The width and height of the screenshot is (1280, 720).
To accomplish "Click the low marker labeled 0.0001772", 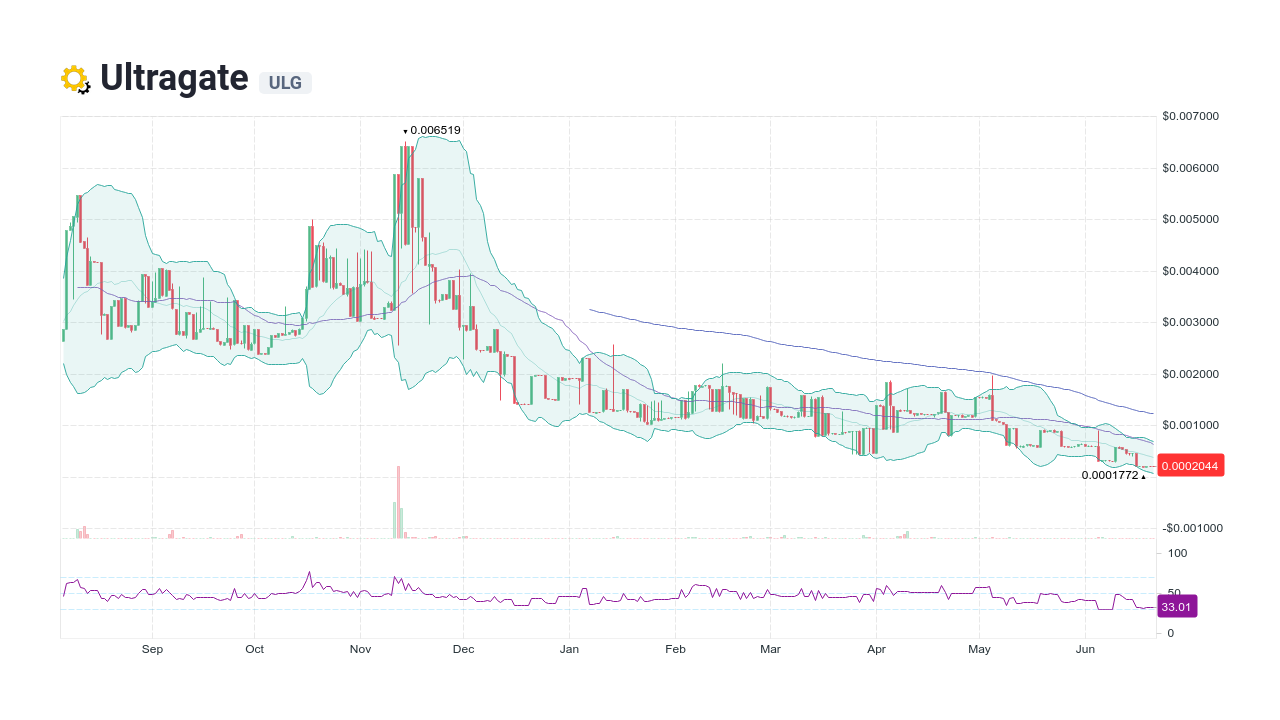I will (1109, 476).
